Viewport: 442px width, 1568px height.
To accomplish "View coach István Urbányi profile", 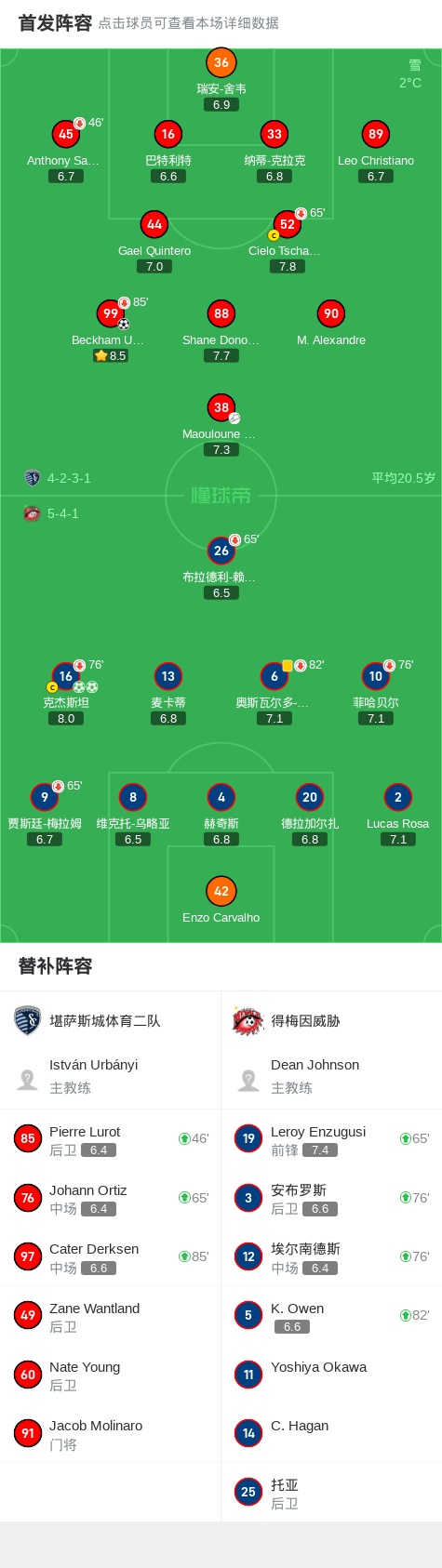I will click(111, 1076).
